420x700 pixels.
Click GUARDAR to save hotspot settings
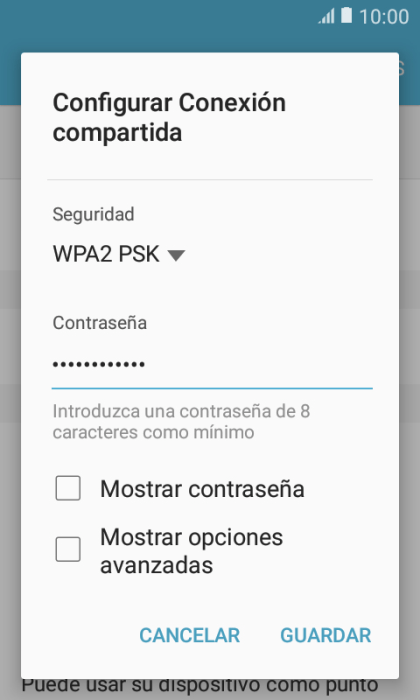326,635
